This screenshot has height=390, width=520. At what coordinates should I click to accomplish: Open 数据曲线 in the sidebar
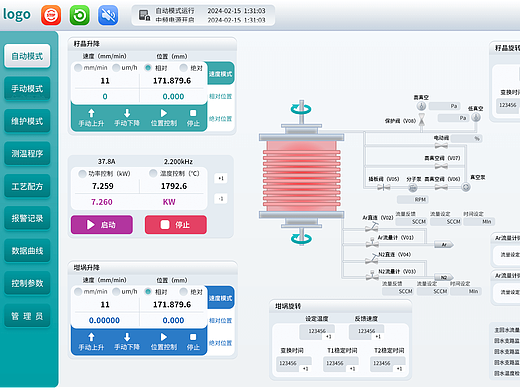pyautogui.click(x=27, y=251)
